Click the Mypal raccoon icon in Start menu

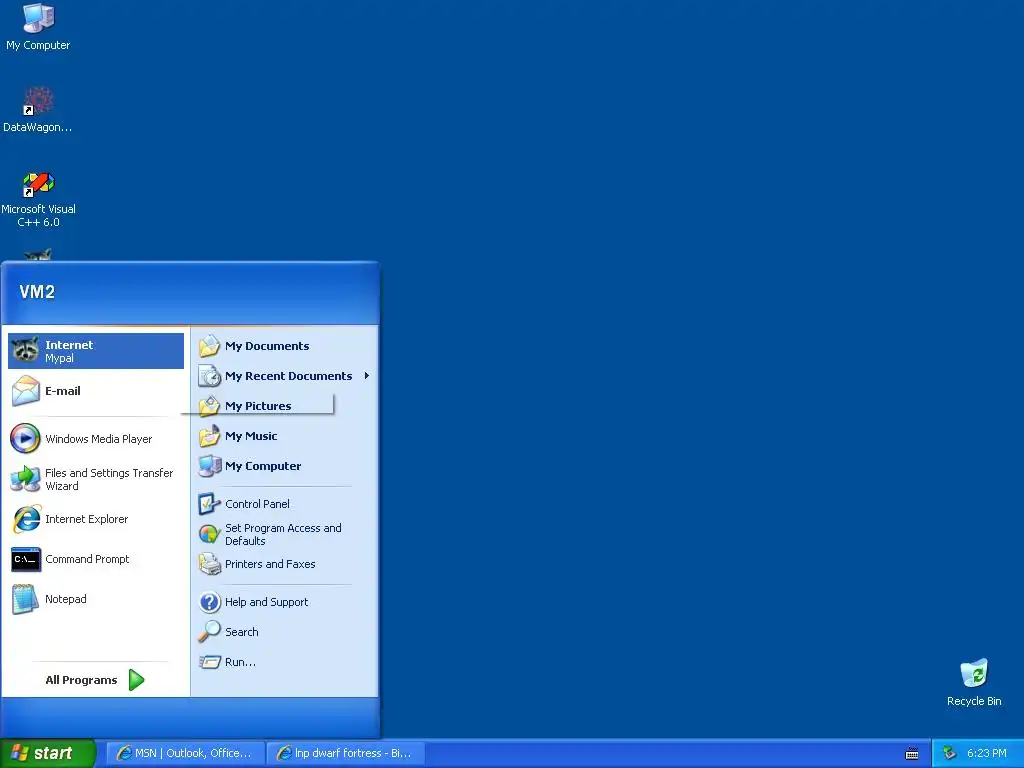25,351
